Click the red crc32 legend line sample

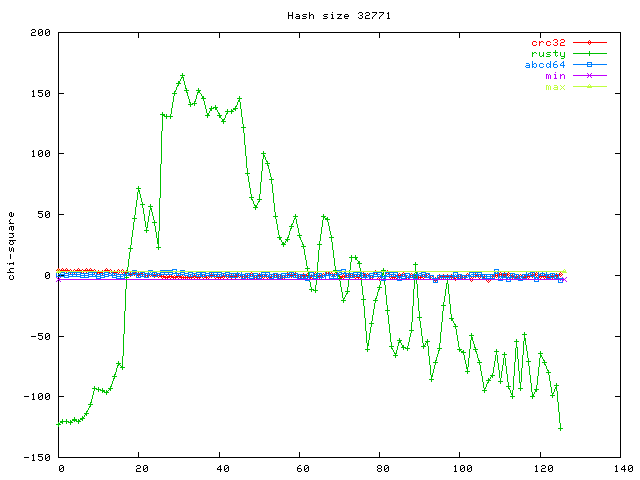click(590, 43)
